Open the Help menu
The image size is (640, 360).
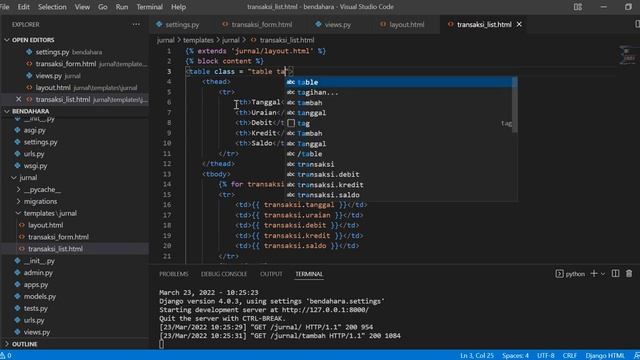coord(178,7)
